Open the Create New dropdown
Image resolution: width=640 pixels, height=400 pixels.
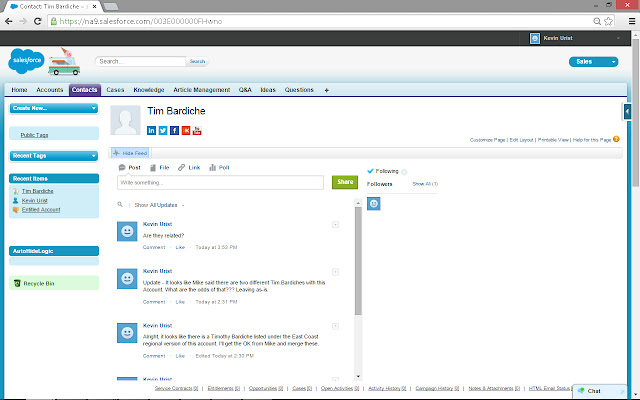tap(54, 108)
